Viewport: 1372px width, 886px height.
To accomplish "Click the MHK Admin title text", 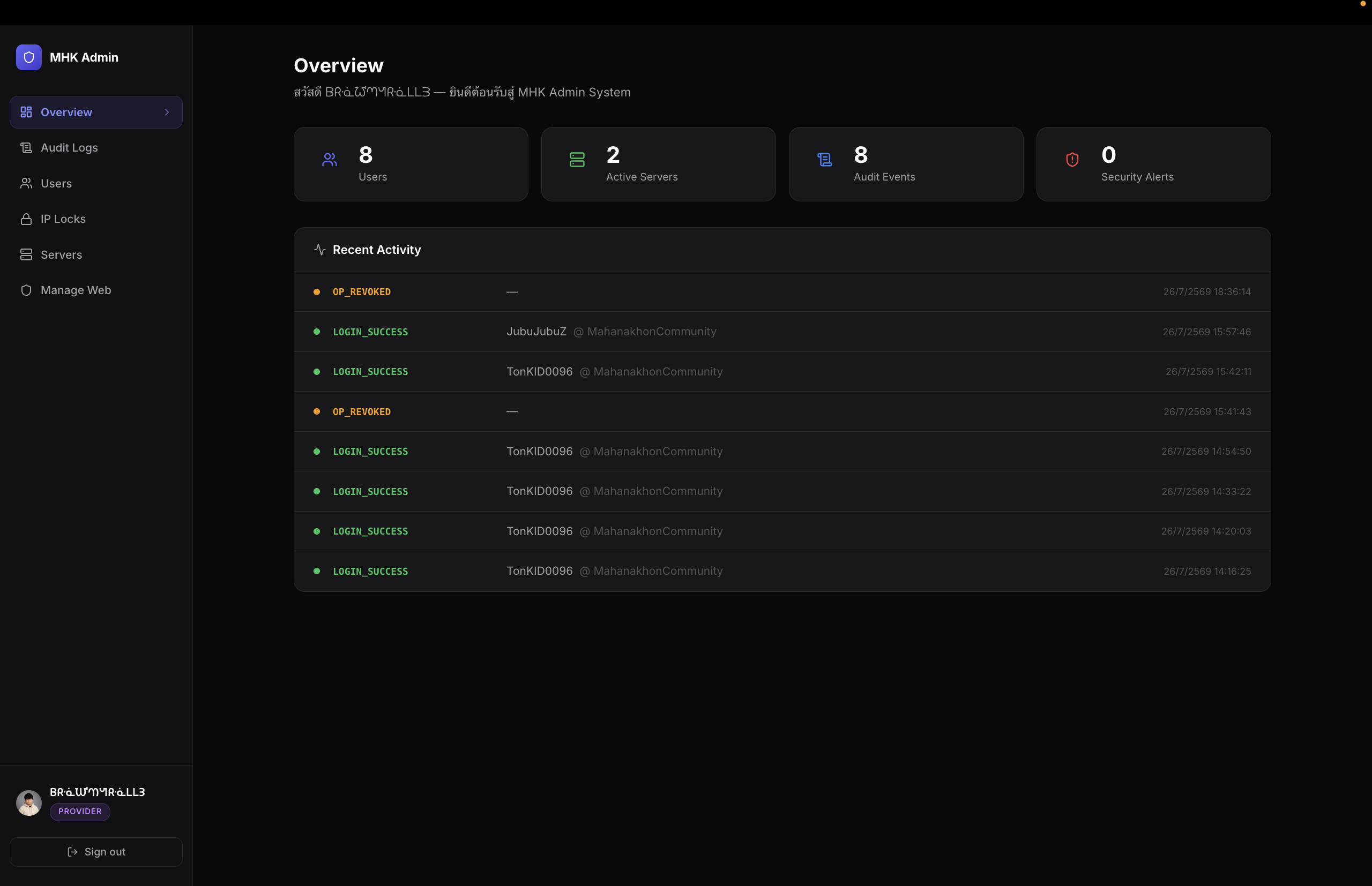I will click(x=84, y=57).
